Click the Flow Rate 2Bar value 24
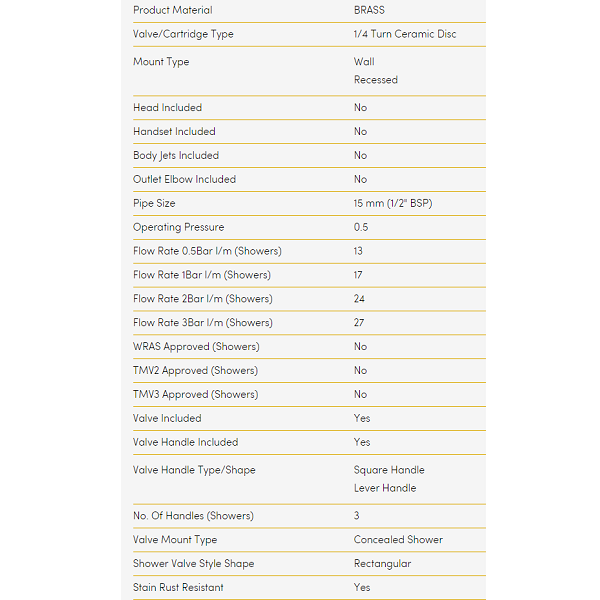This screenshot has height=600, width=600. click(x=359, y=299)
